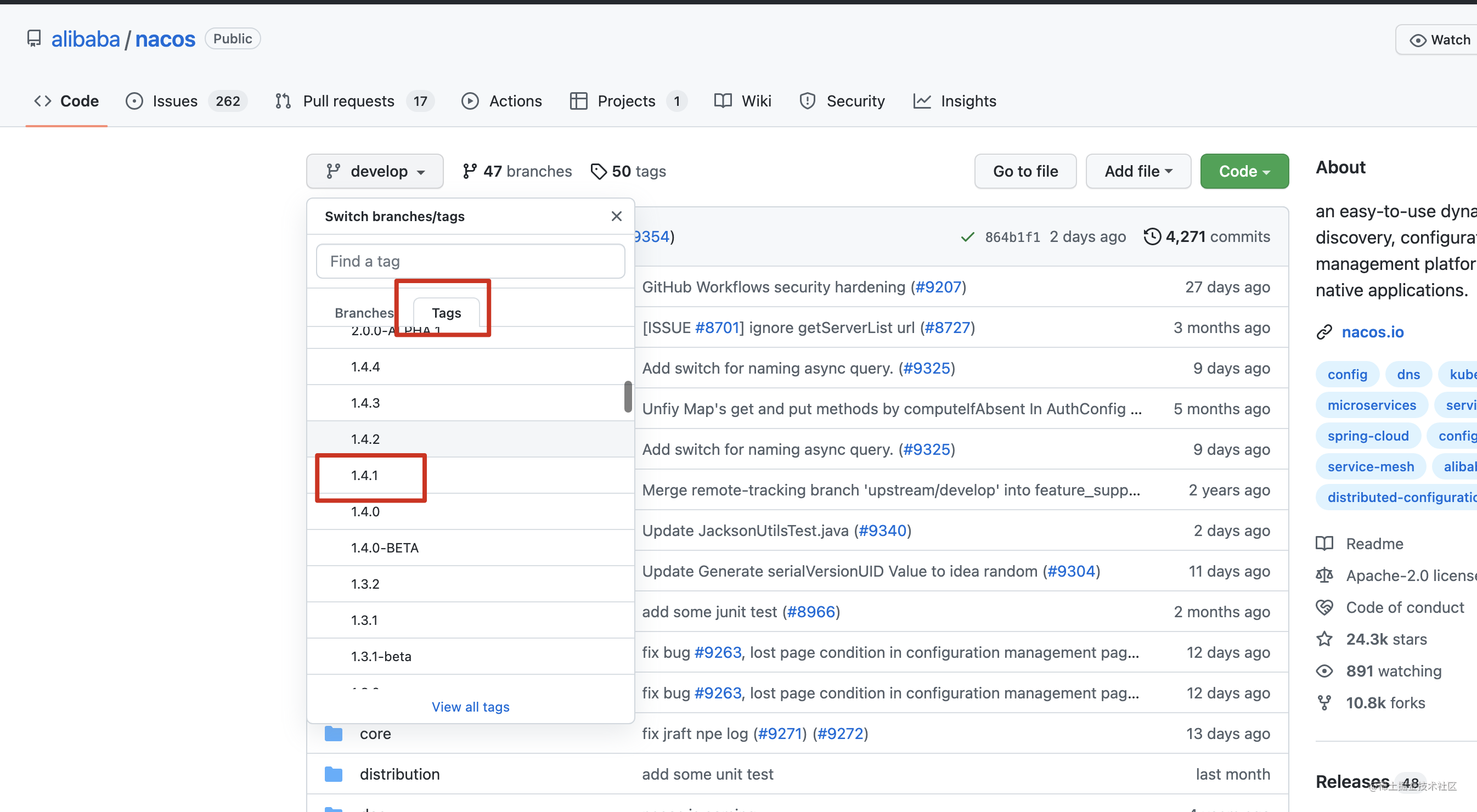The image size is (1477, 812).
Task: Click the tag list scrollbar thumb
Action: coord(628,396)
